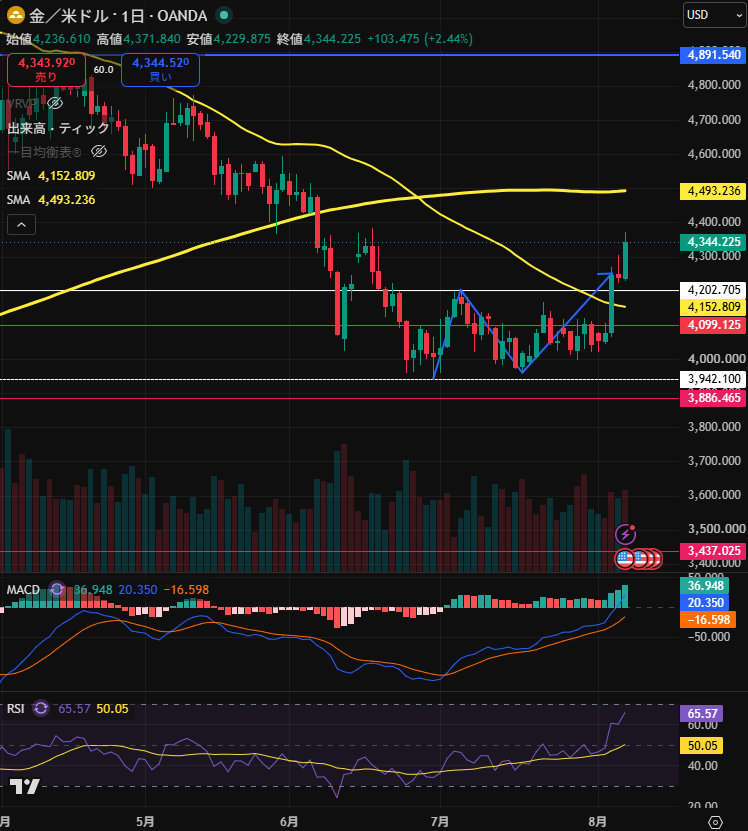This screenshot has width=748, height=831.
Task: Click the VRVP legend label
Action: point(22,103)
